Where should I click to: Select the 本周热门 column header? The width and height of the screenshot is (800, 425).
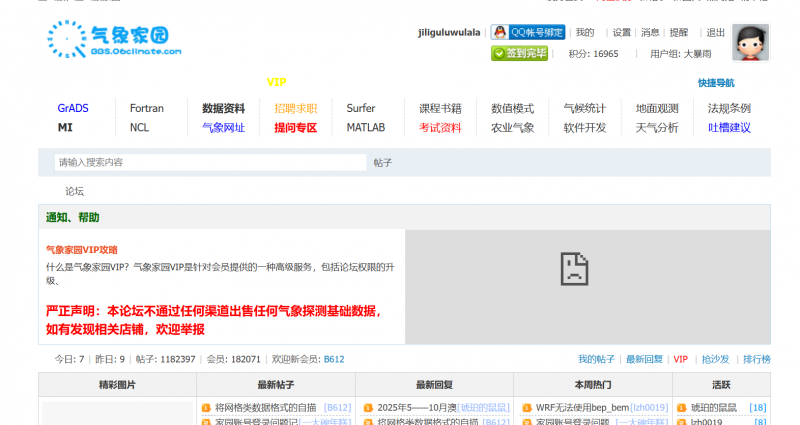click(x=593, y=384)
